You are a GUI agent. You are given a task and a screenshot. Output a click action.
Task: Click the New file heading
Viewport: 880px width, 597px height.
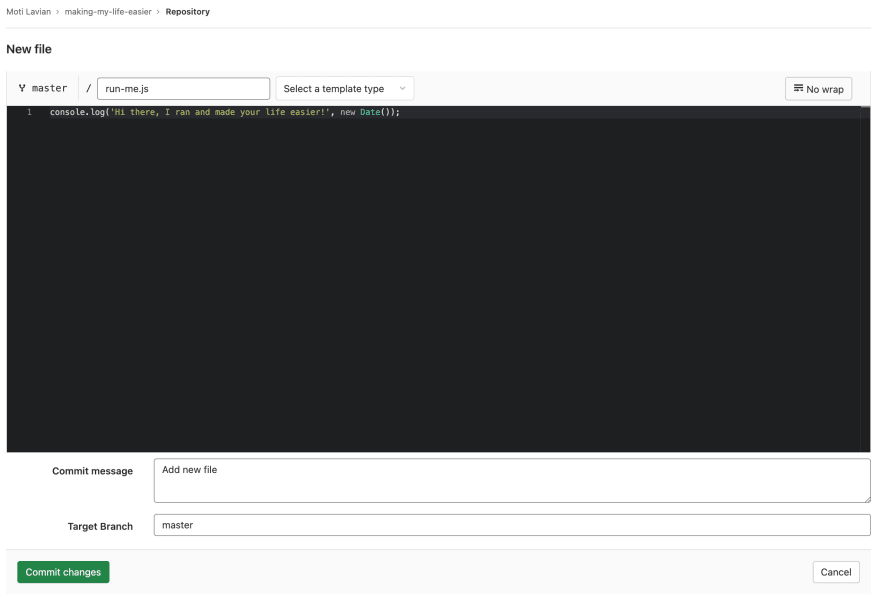29,49
